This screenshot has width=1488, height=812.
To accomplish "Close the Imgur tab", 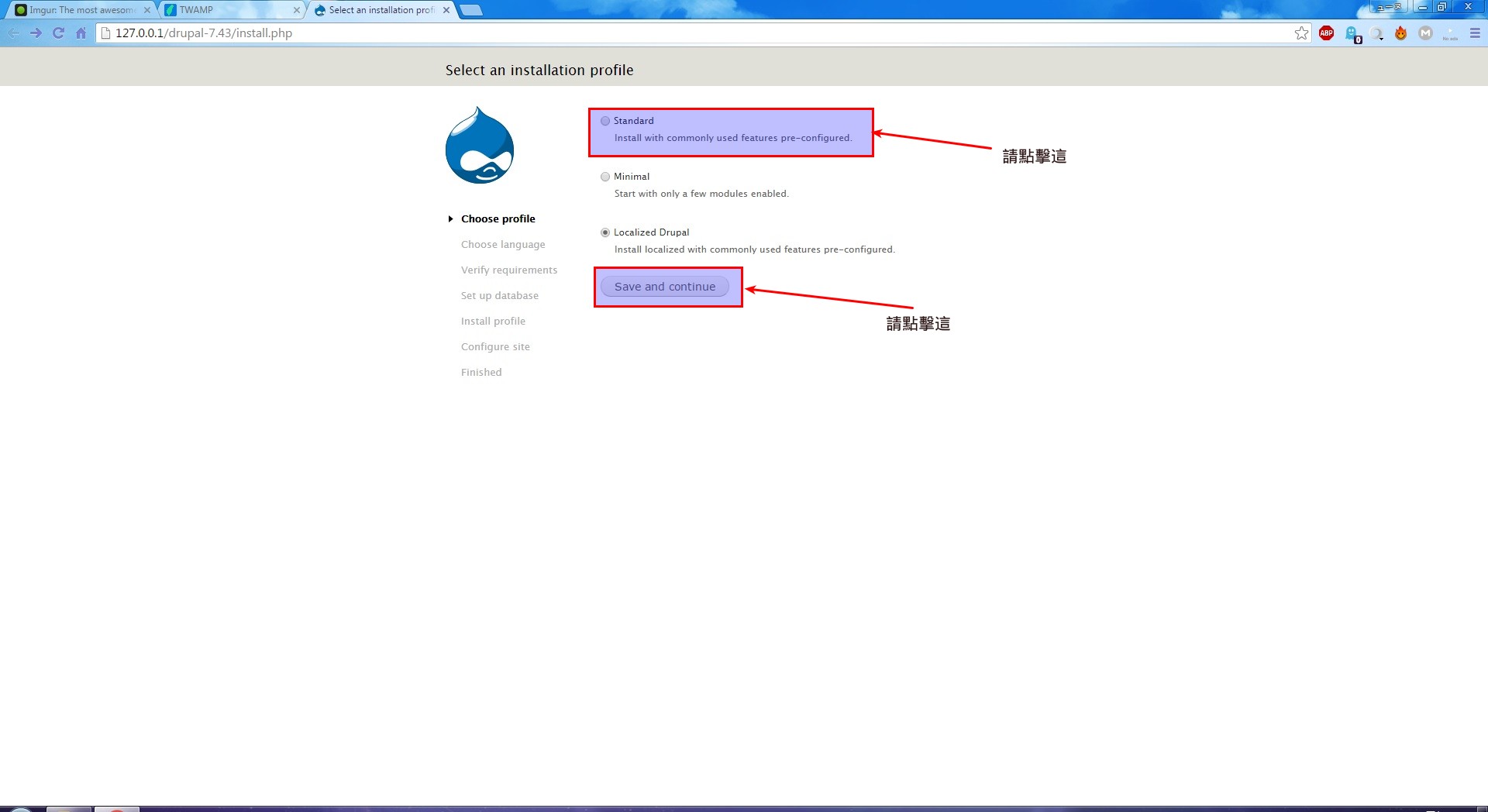I will point(147,10).
